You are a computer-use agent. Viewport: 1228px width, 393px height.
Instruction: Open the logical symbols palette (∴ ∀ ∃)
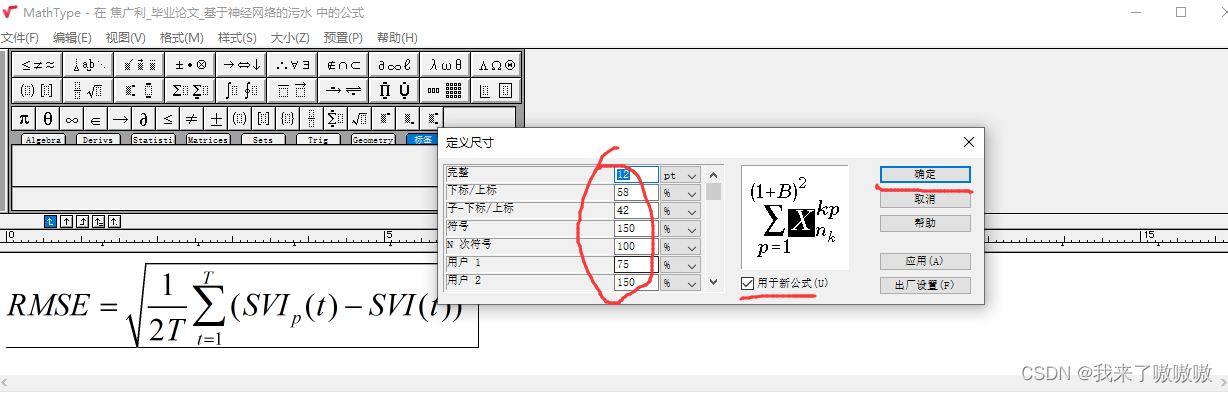point(292,65)
